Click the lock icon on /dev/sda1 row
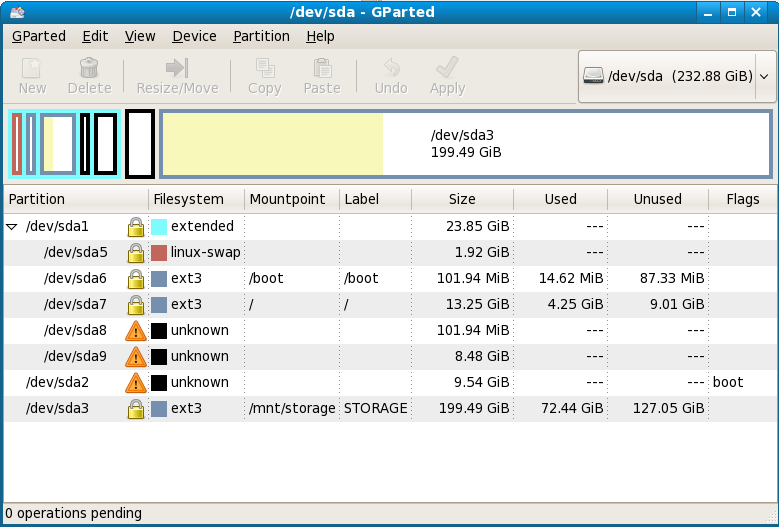The width and height of the screenshot is (779, 527). pos(136,227)
